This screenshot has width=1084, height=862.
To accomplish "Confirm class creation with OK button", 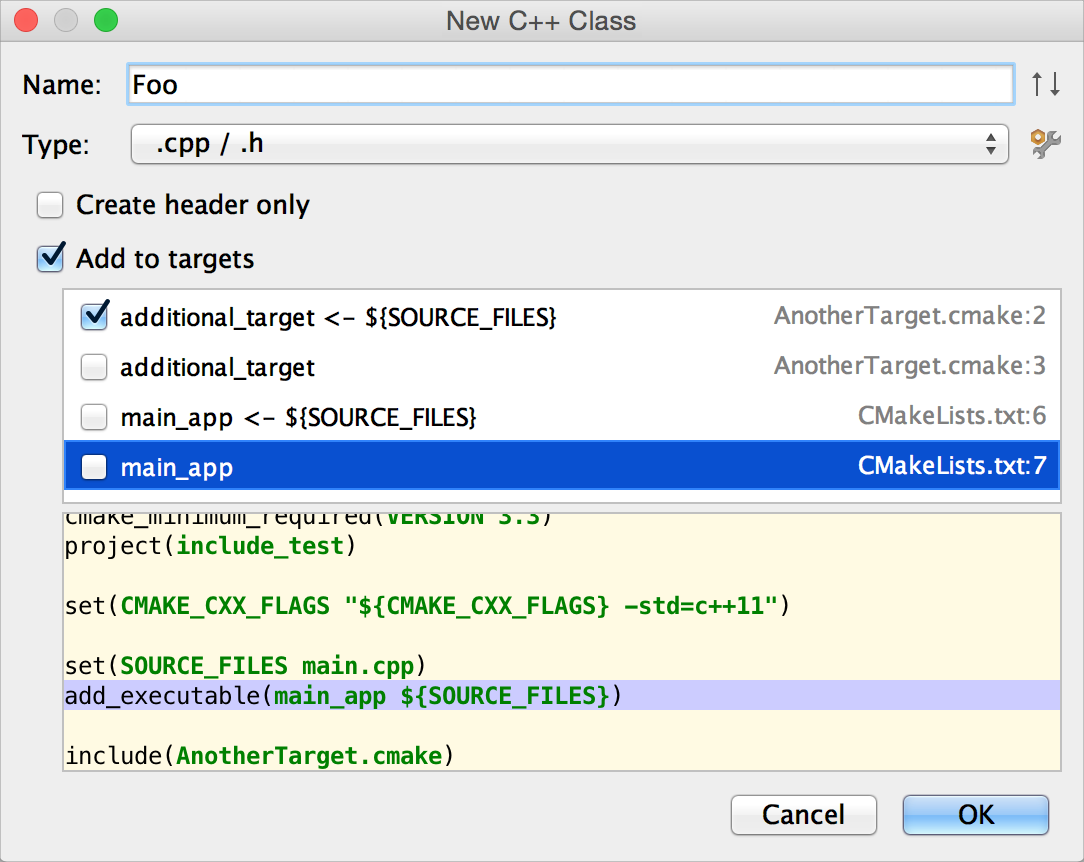I will click(x=975, y=815).
